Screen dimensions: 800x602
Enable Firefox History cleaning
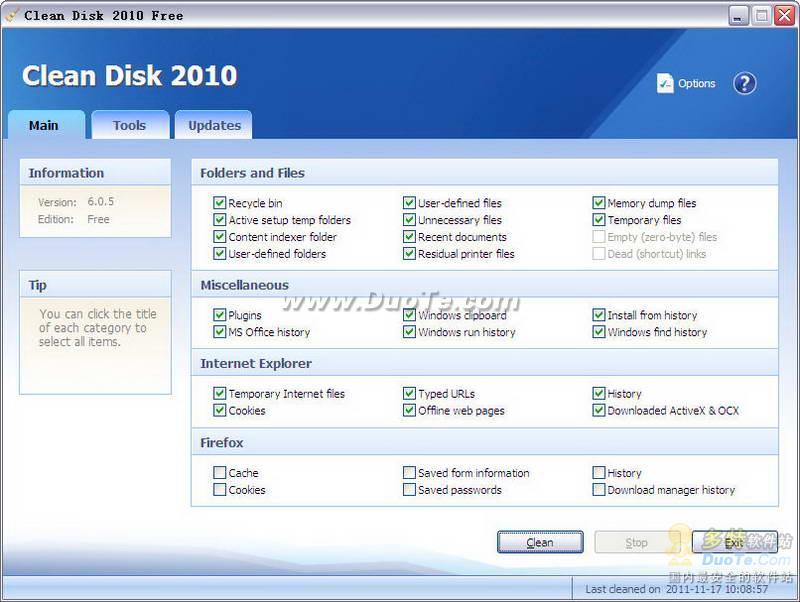click(x=598, y=473)
